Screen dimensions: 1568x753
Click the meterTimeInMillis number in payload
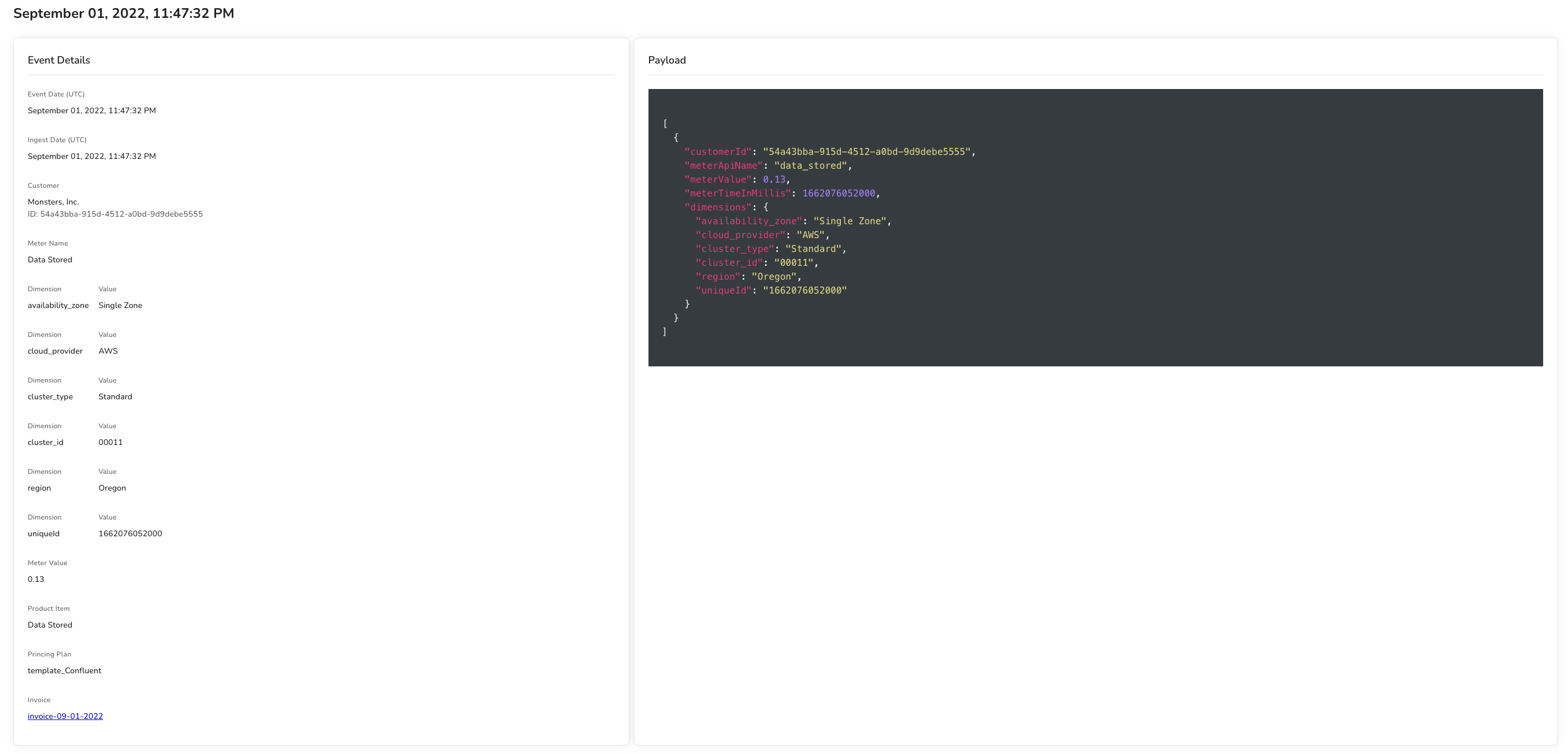pos(838,193)
